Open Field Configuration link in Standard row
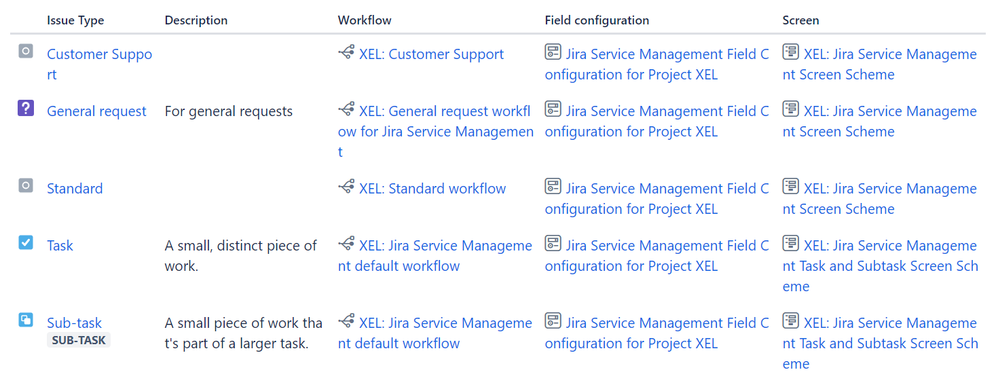998x372 pixels. pos(657,199)
